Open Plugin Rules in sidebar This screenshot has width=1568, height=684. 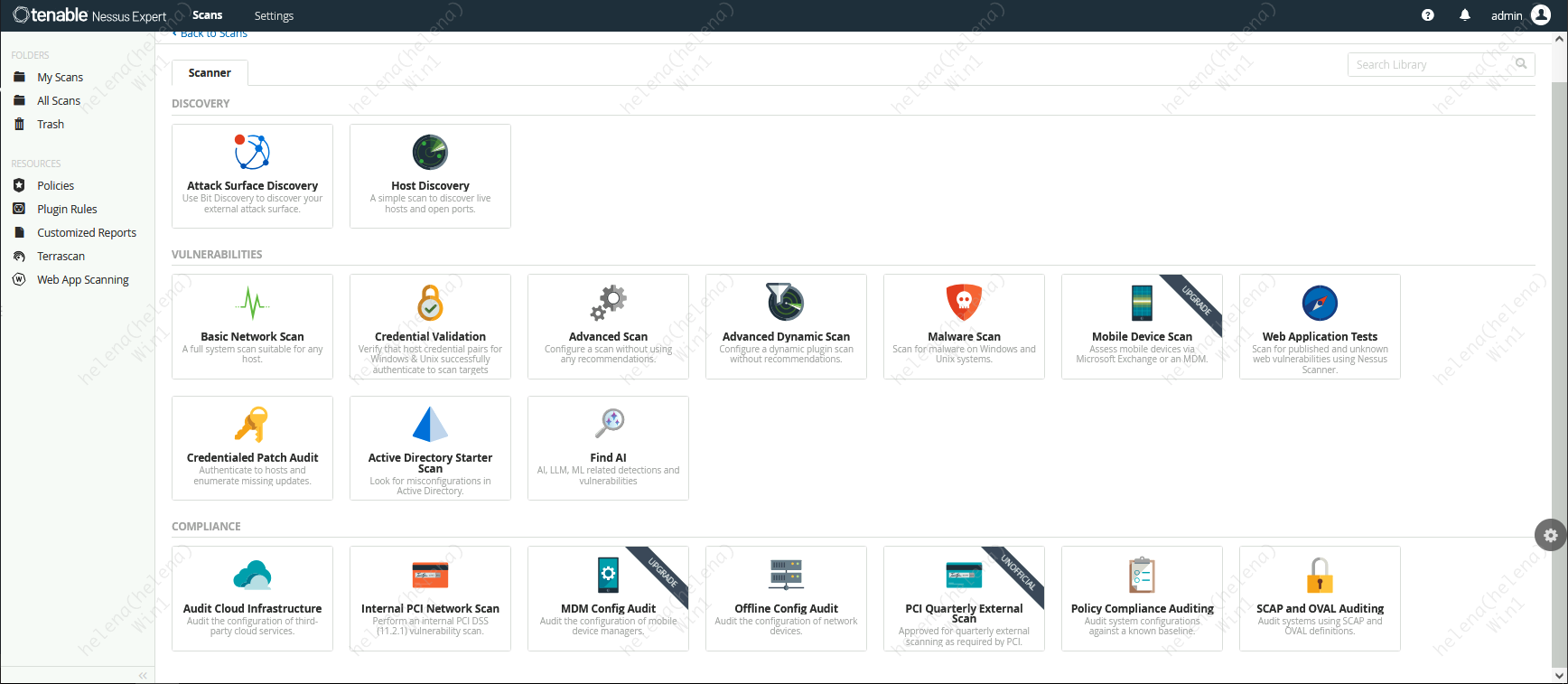click(67, 209)
